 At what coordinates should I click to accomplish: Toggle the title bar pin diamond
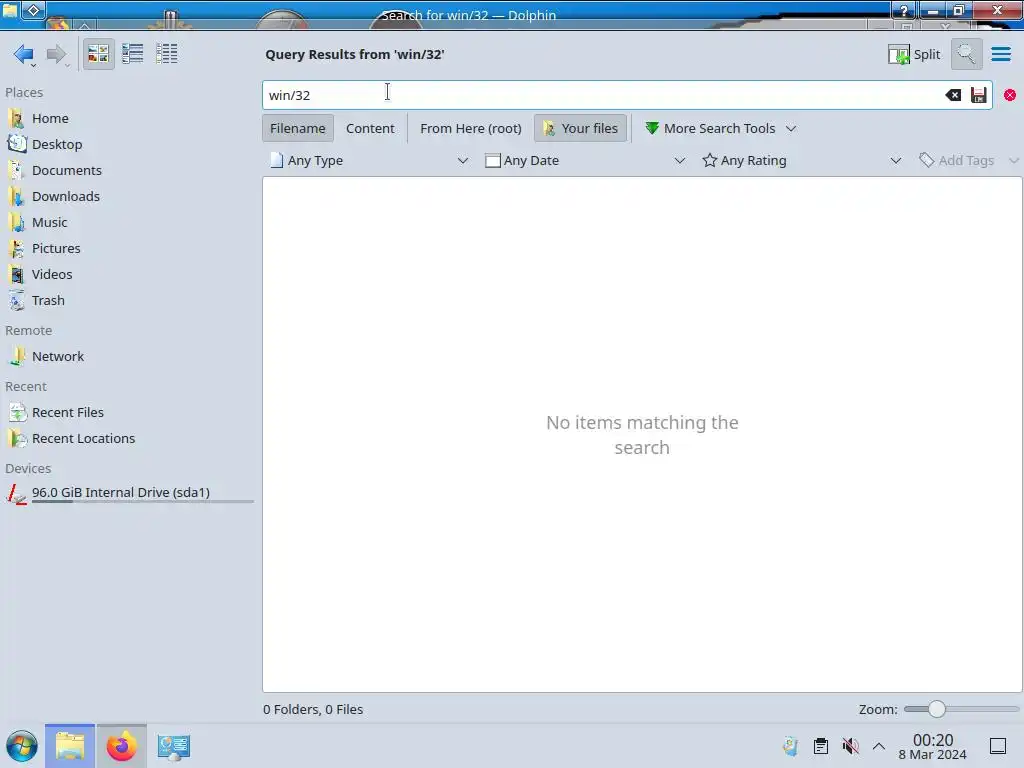(x=34, y=10)
